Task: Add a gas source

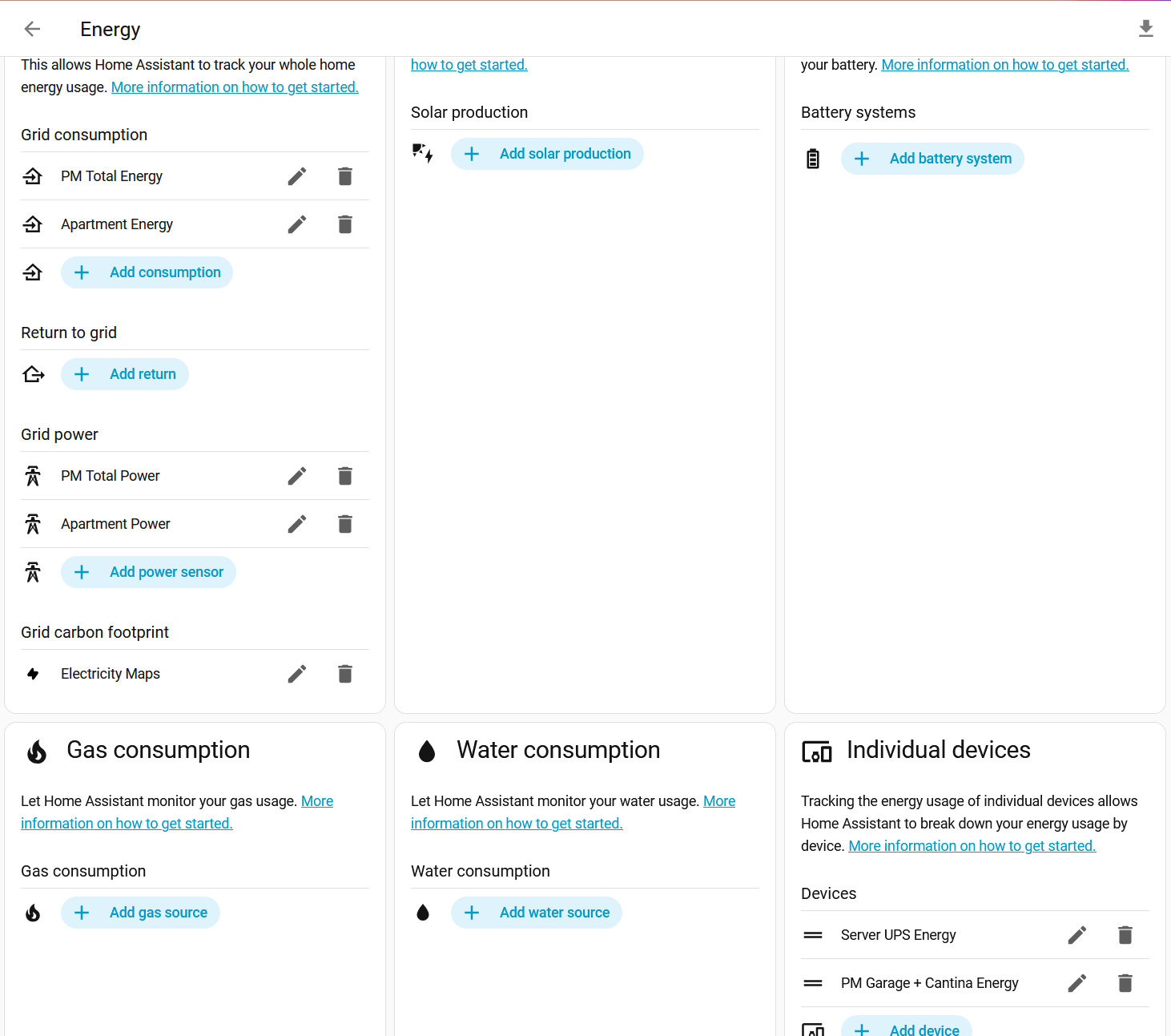Action: point(141,913)
